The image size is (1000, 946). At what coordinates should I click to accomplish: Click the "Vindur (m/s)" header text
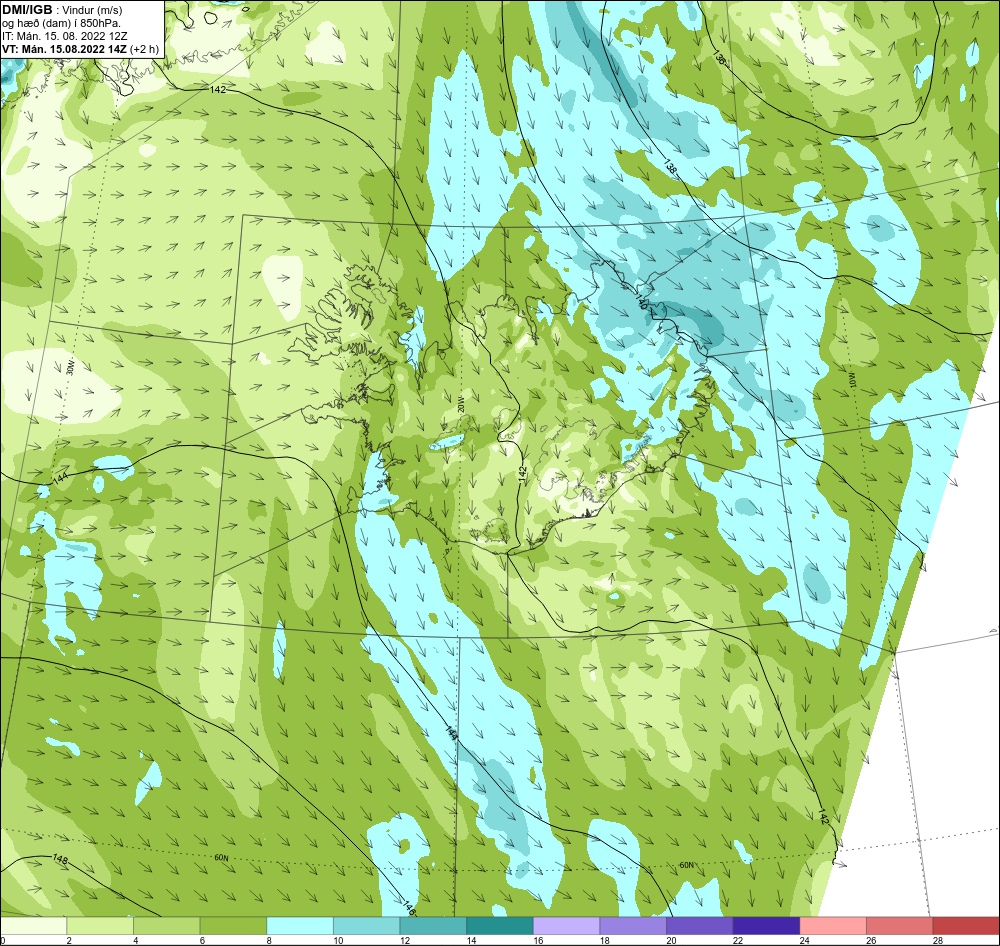(92, 10)
